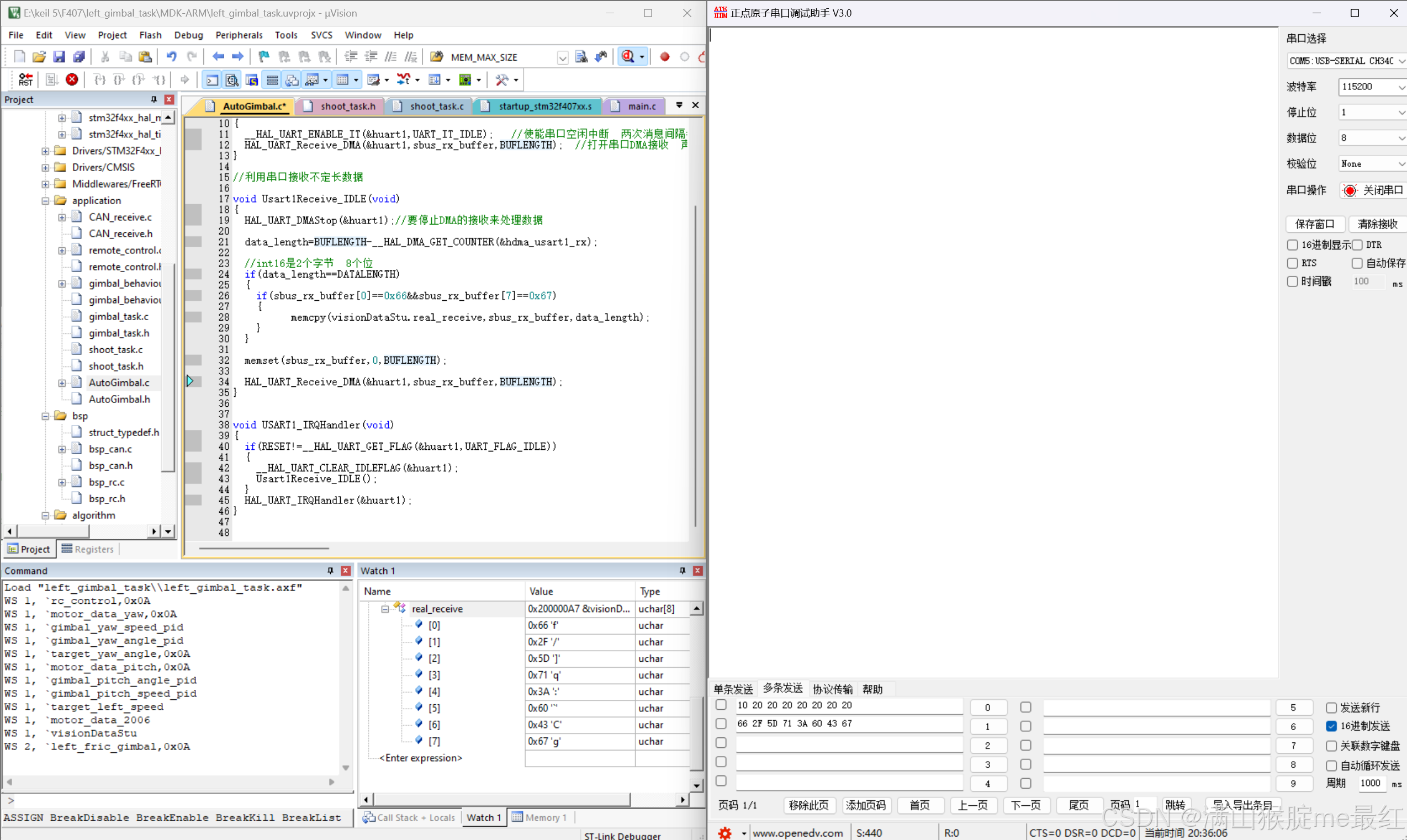Collapse the application folder in Project tree

coord(45,200)
